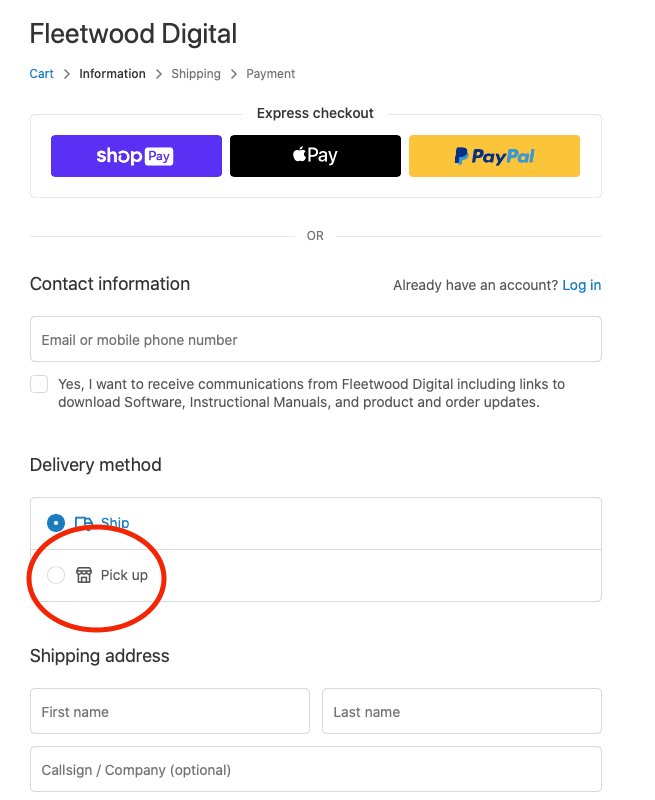Choose Apple Pay express checkout
Screen dimensions: 655x800
point(315,156)
